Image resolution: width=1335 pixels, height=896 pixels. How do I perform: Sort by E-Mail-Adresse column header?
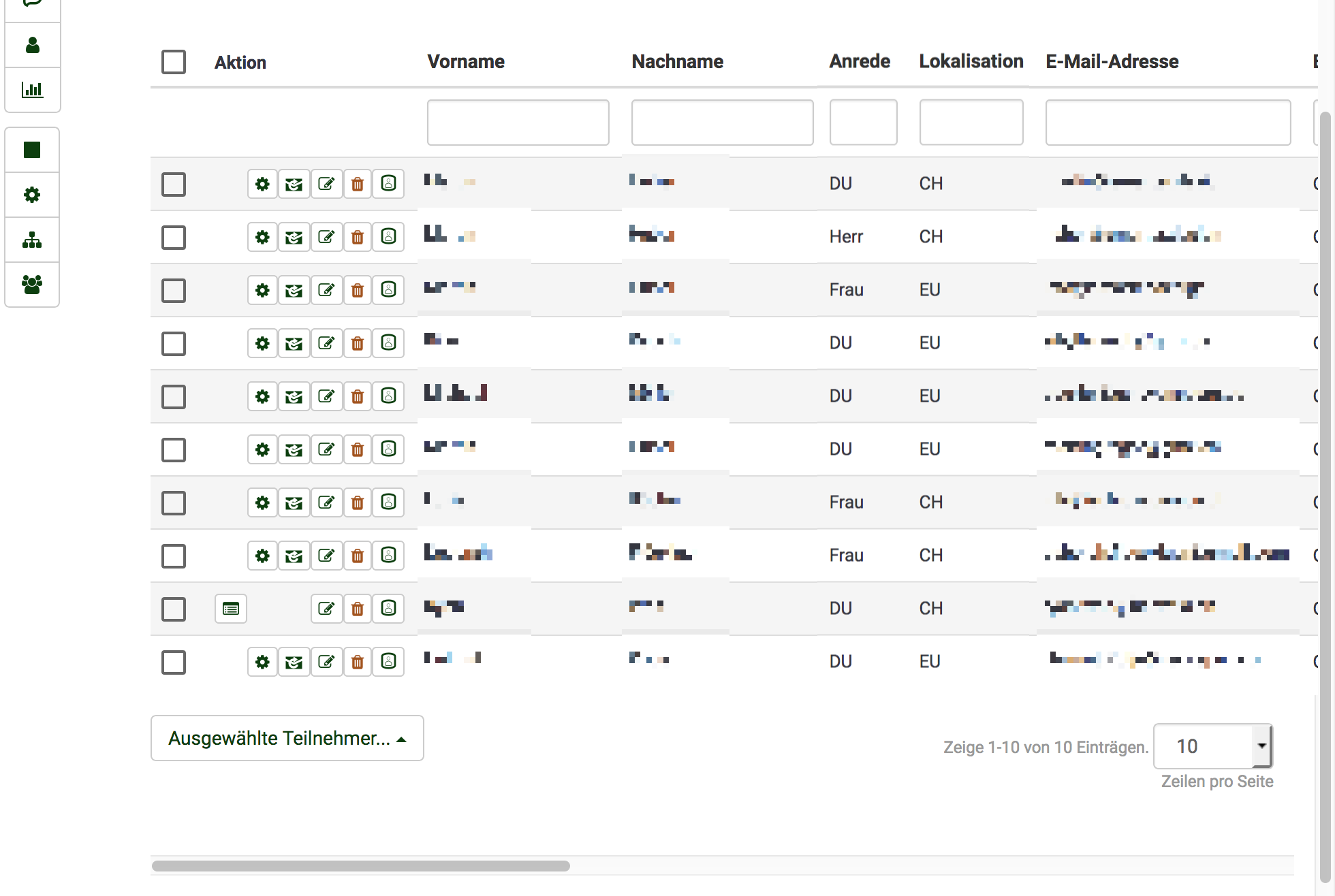coord(1112,62)
